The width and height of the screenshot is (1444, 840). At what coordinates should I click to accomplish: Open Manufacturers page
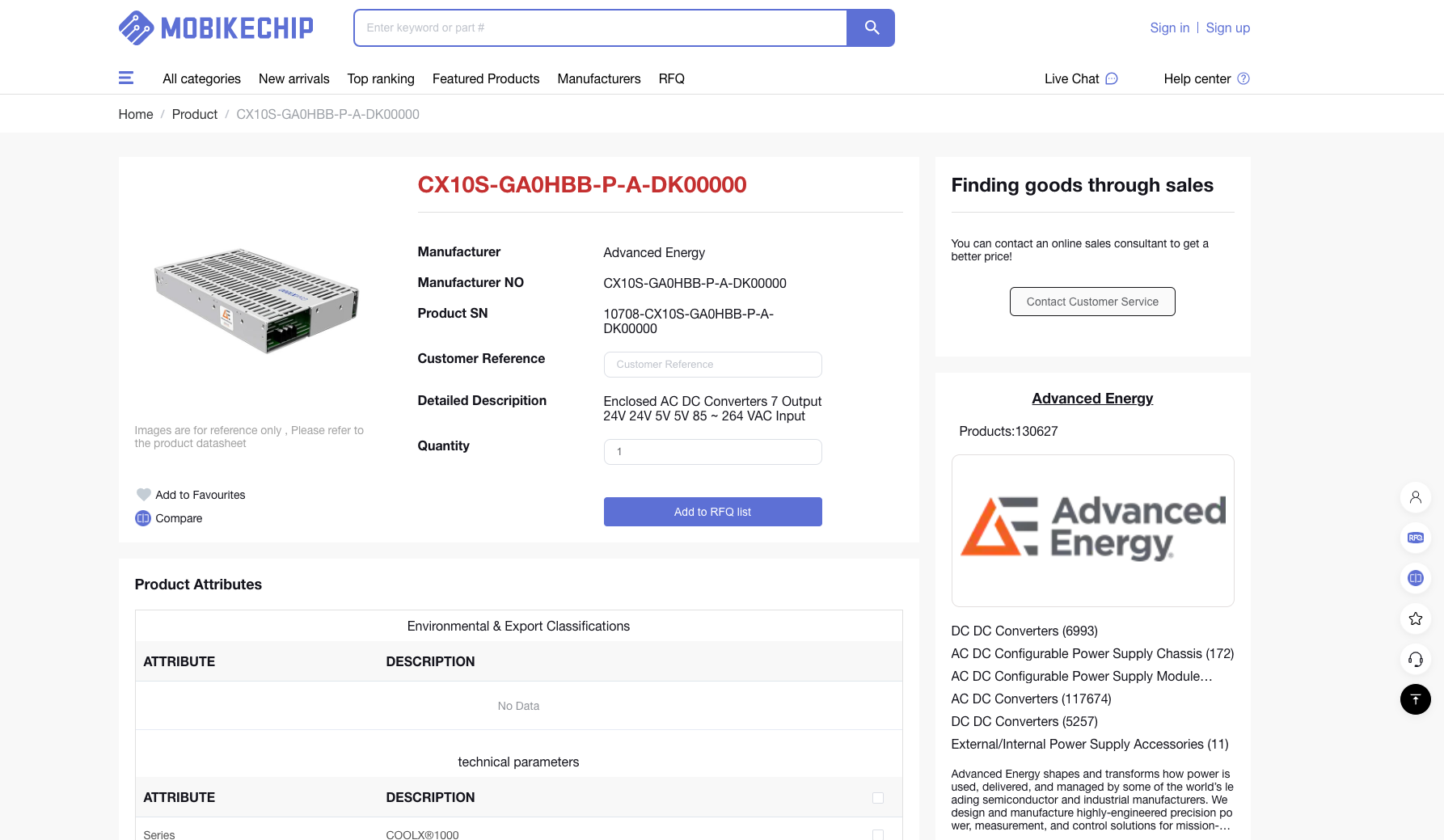click(599, 78)
